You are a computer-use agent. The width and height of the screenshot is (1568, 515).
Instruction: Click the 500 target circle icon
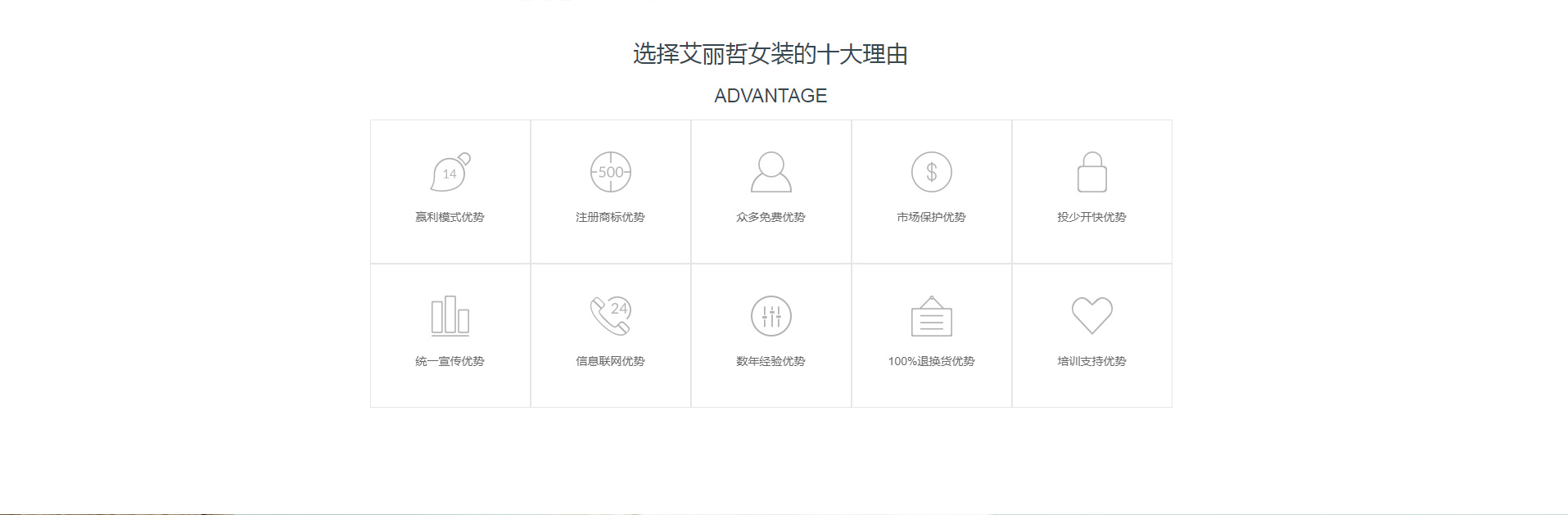pyautogui.click(x=611, y=172)
